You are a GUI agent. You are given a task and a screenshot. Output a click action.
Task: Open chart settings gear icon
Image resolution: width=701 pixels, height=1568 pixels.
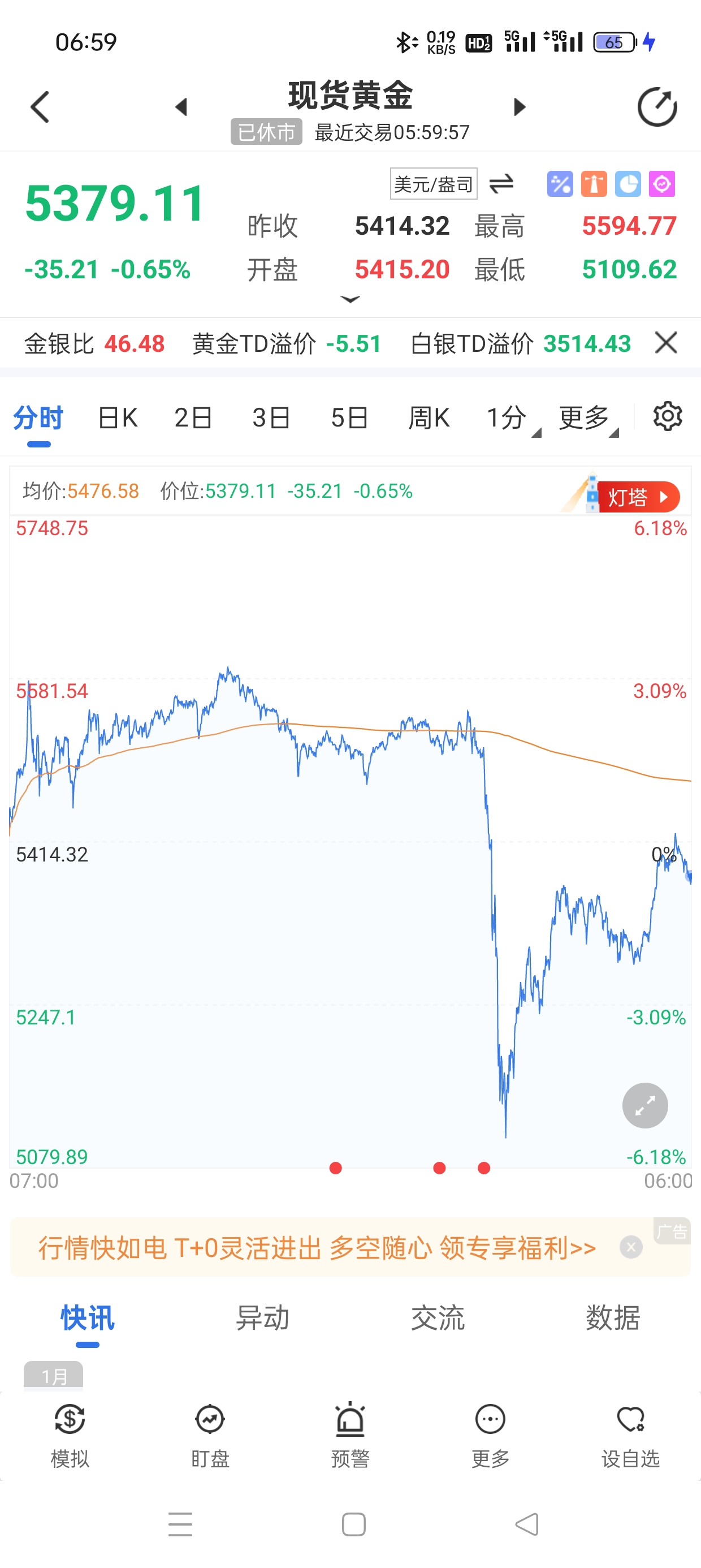[x=668, y=417]
